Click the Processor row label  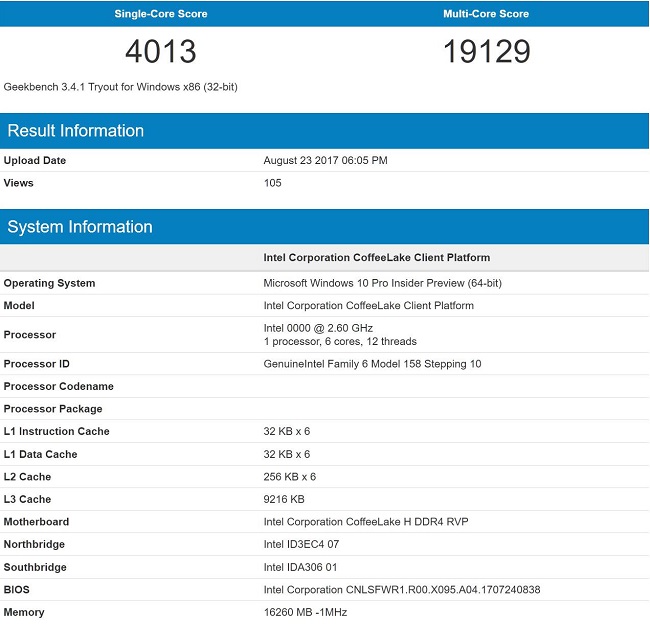(x=30, y=335)
